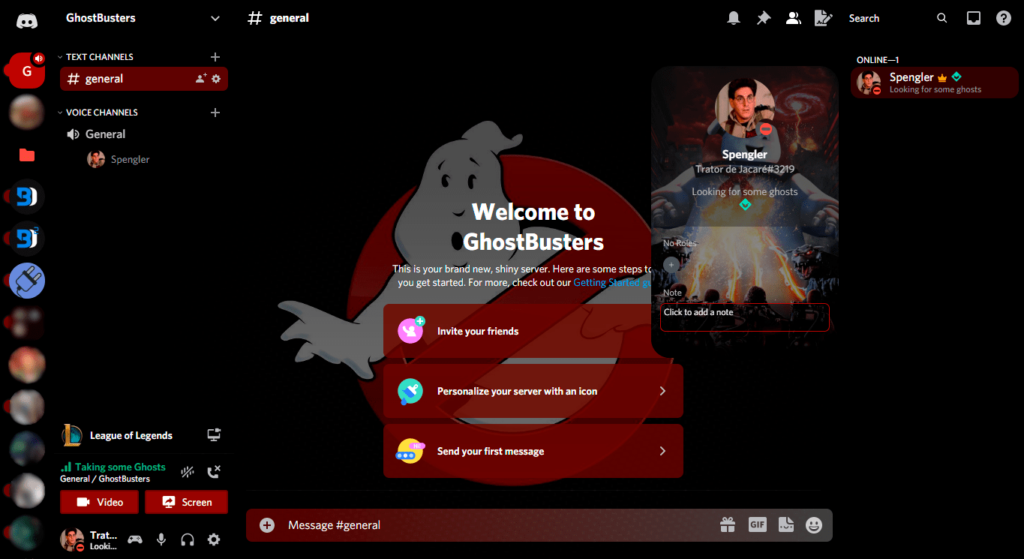
Task: Deafen with the headphones icon
Action: 187,539
